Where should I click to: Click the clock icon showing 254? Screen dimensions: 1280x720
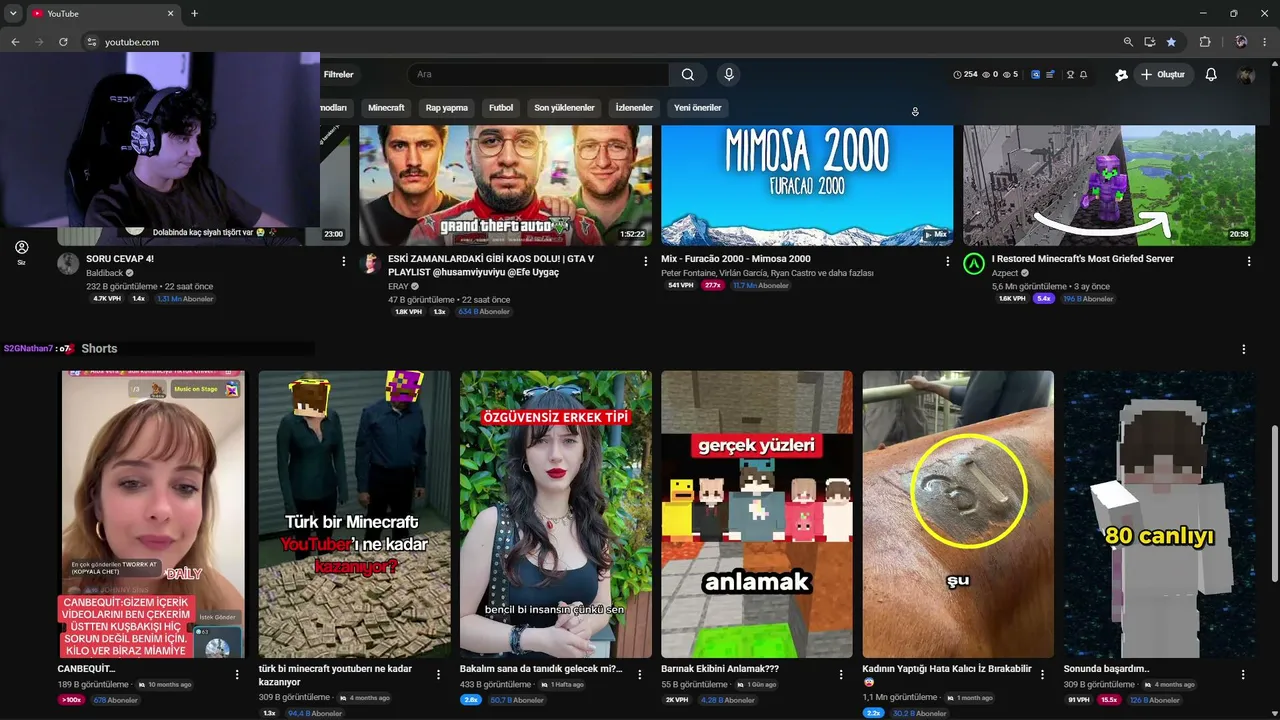tap(957, 75)
